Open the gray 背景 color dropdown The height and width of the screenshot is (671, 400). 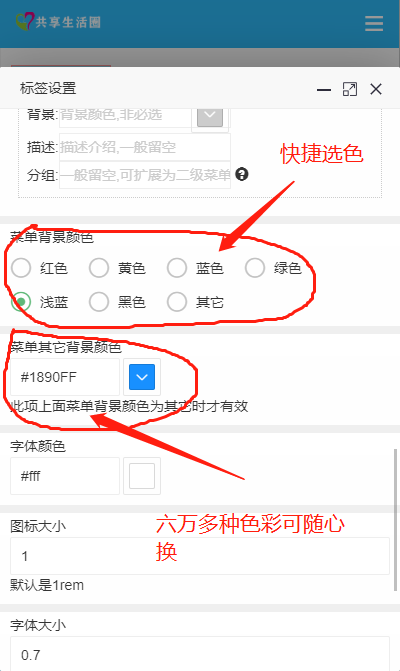tap(210, 116)
